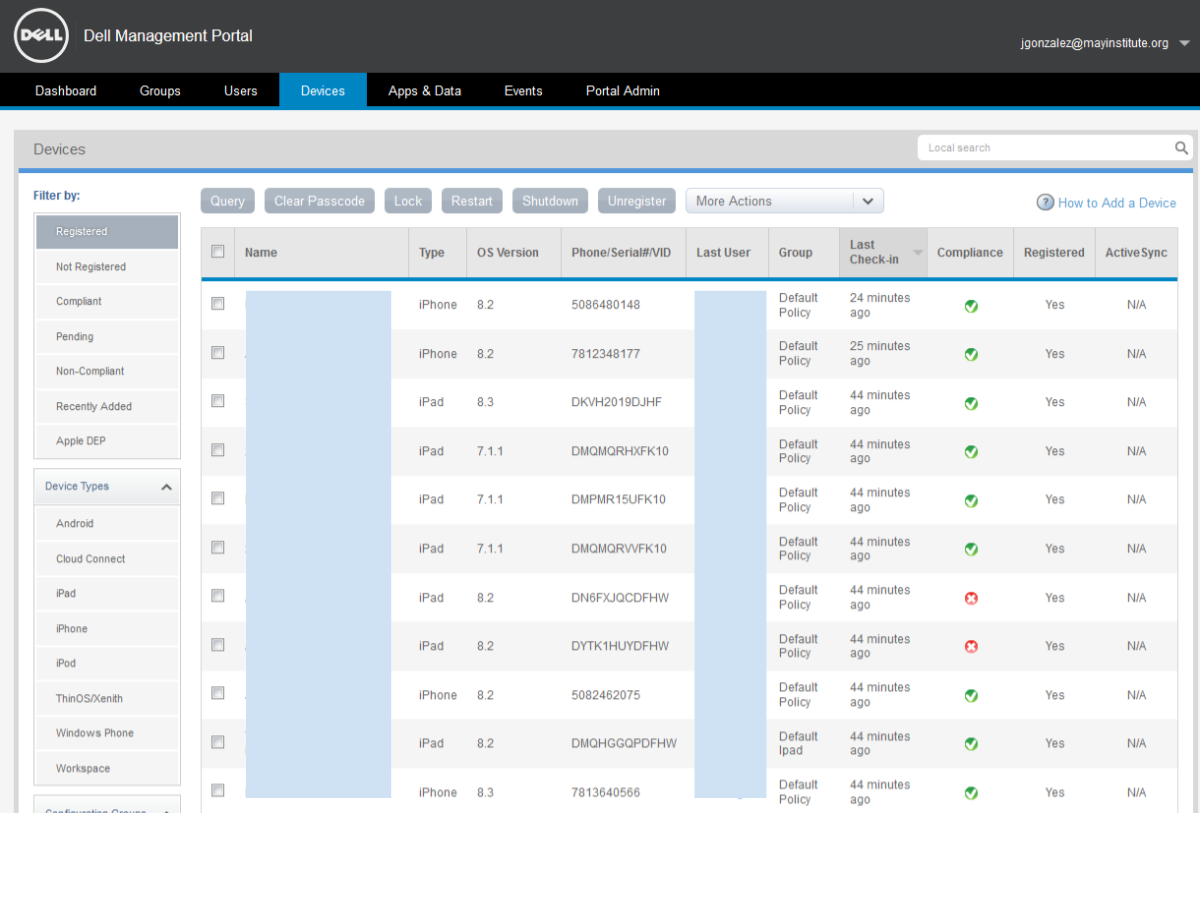The image size is (1200, 900).
Task: Filter by Not Registered
Action: pos(107,267)
